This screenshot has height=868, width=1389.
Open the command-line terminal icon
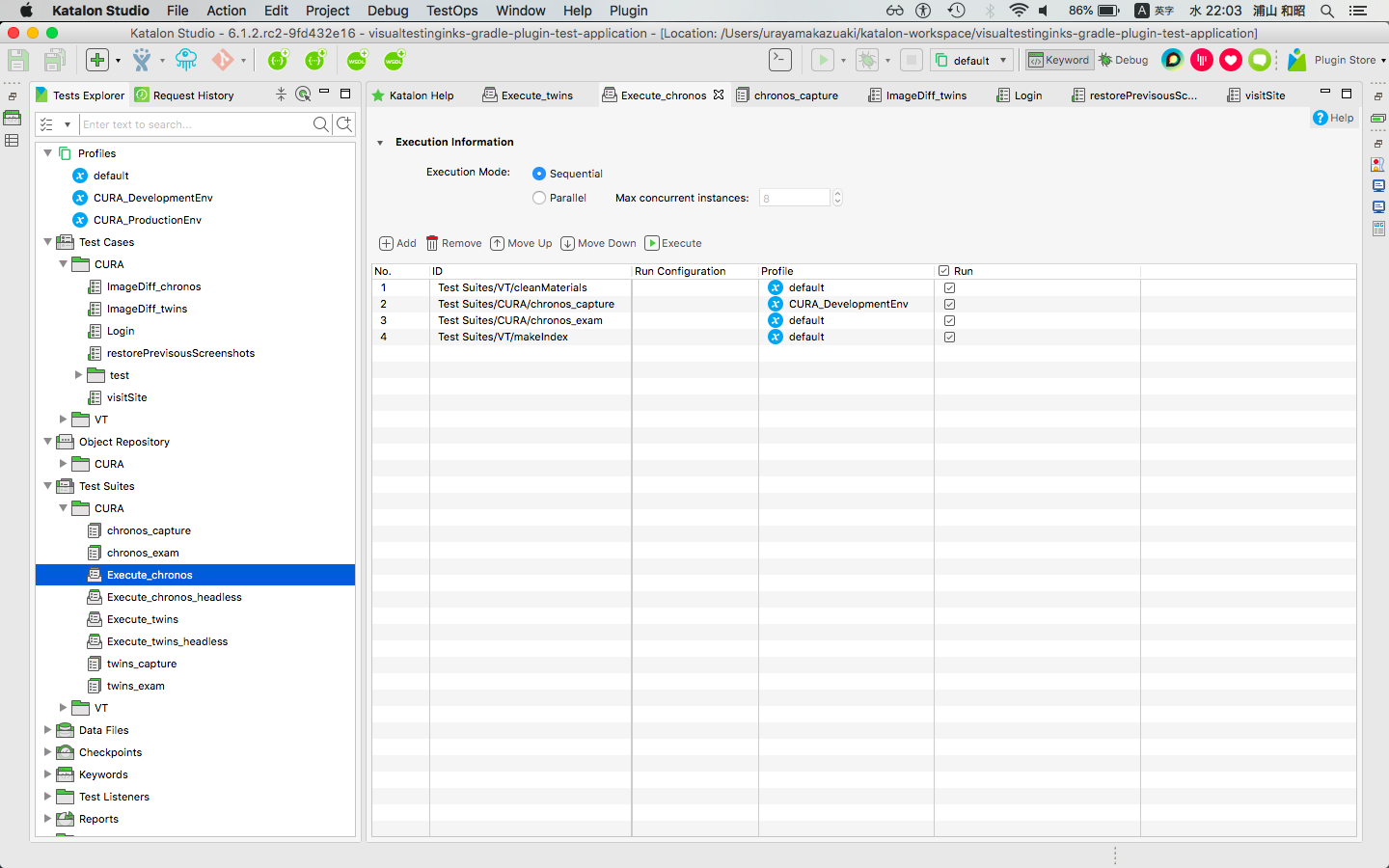click(780, 60)
